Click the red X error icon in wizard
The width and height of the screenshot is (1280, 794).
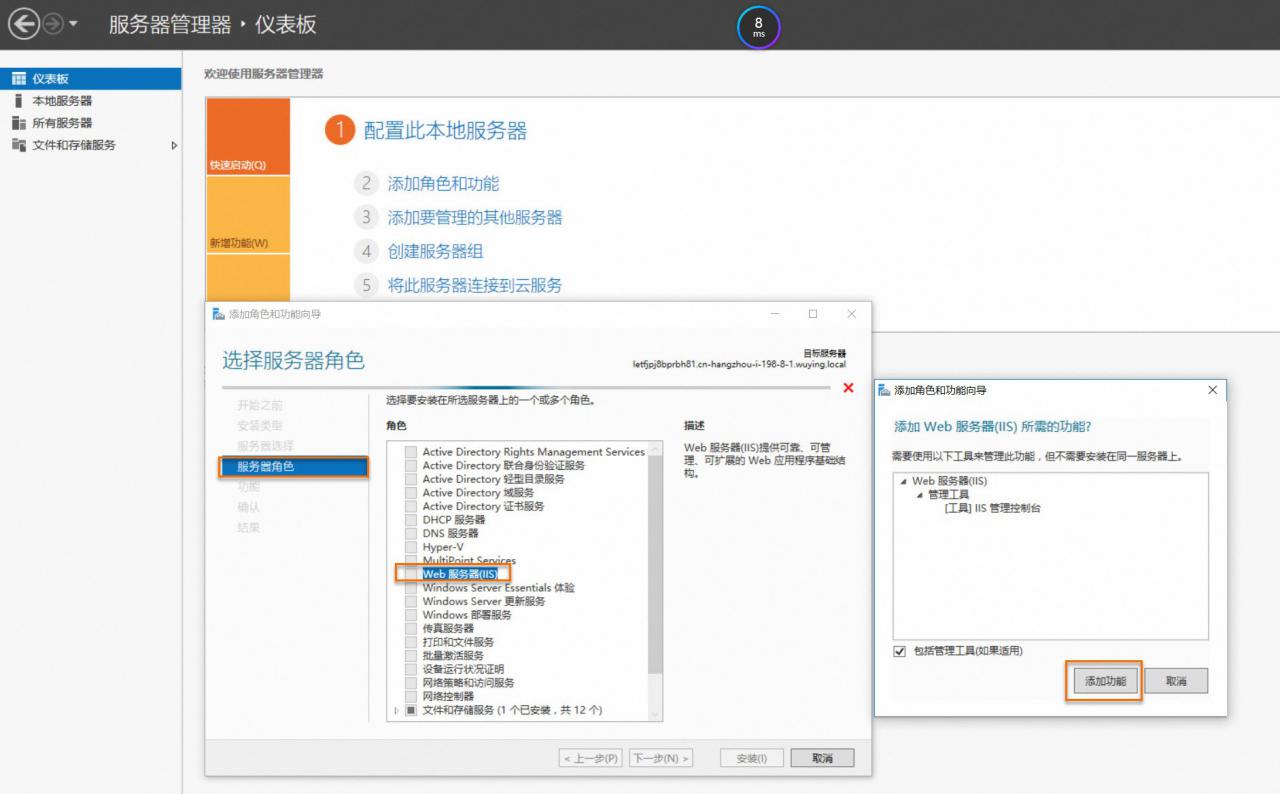coord(849,388)
